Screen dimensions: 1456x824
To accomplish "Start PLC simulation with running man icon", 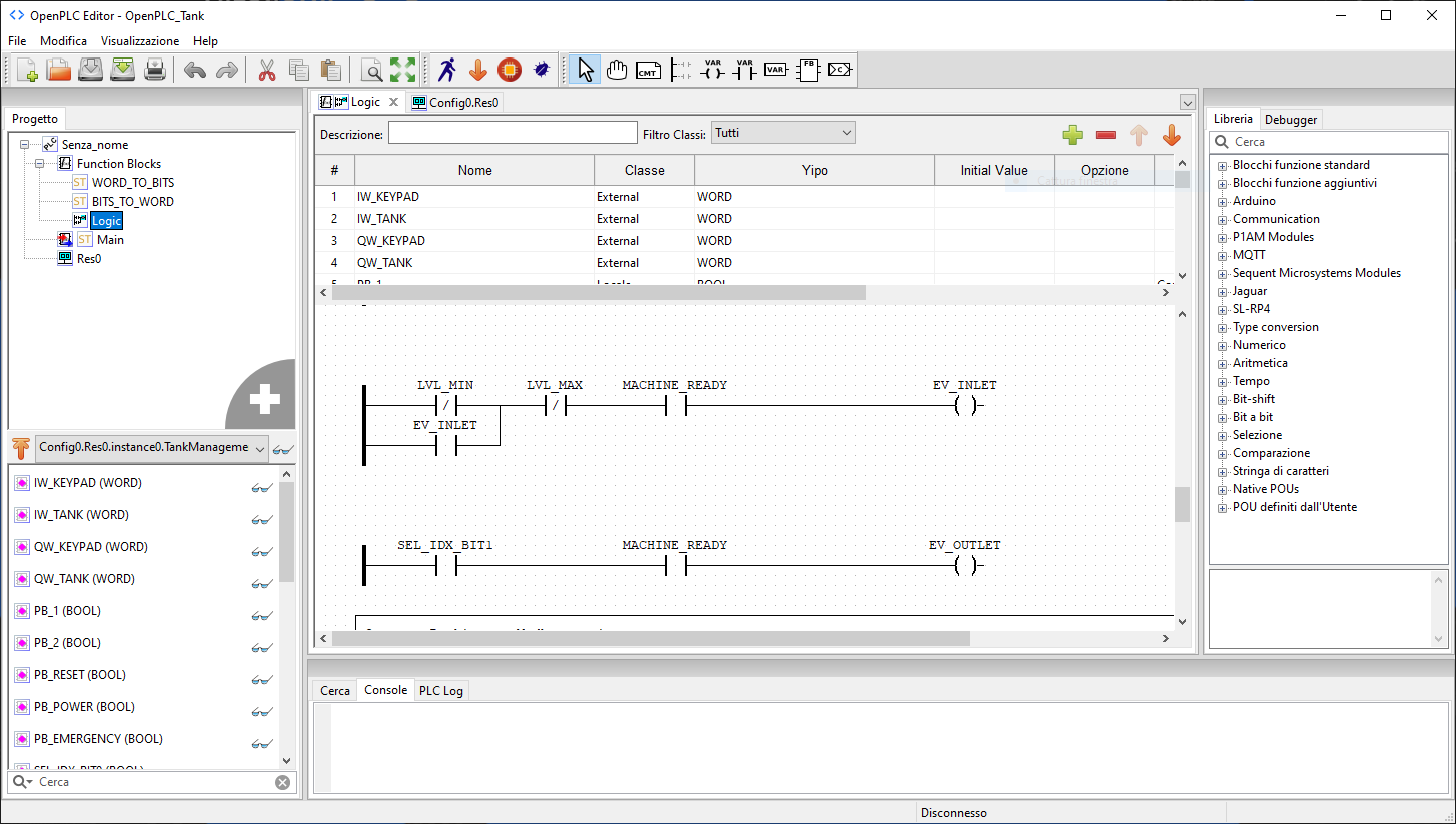I will (x=446, y=70).
